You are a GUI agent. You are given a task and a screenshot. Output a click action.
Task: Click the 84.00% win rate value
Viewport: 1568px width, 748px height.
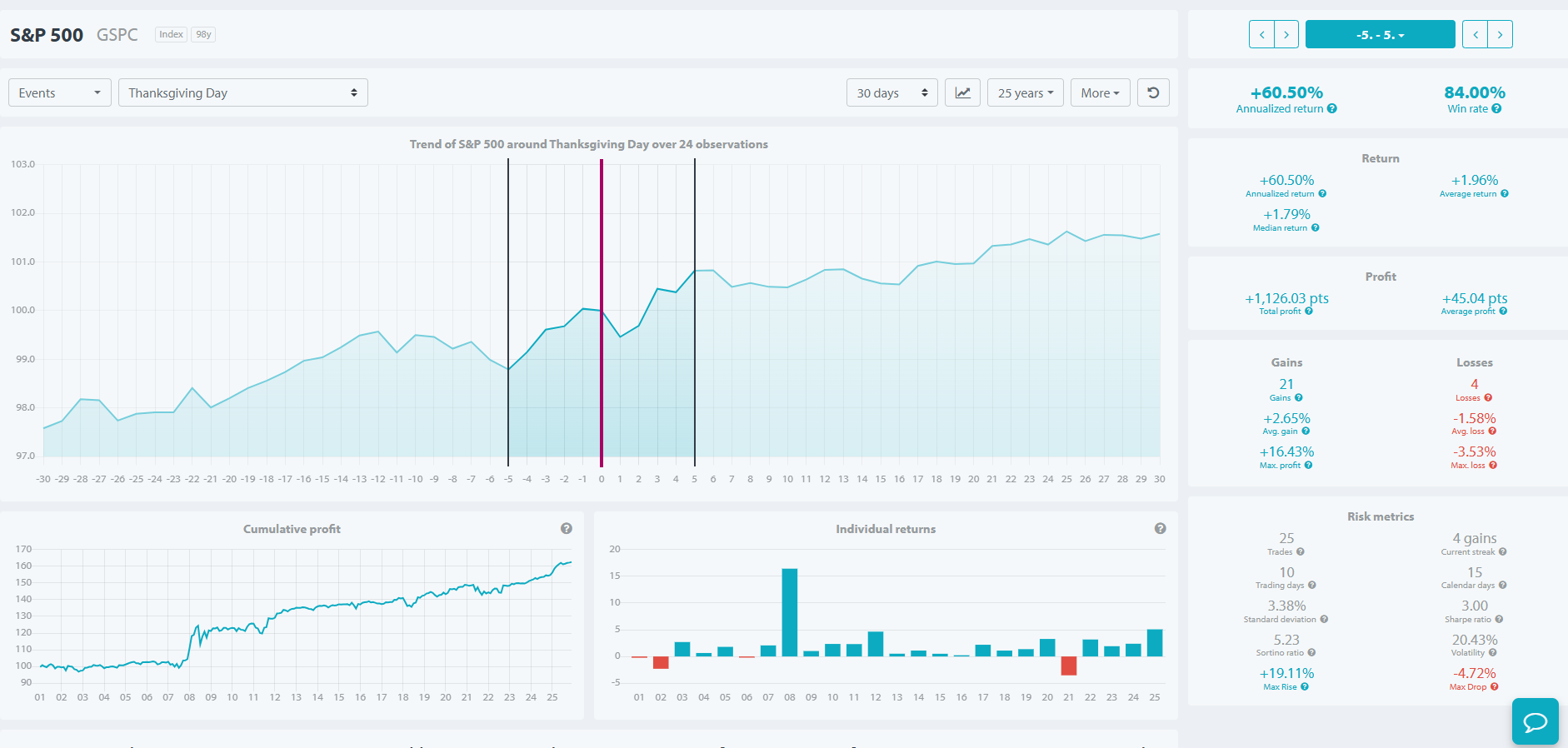point(1475,92)
